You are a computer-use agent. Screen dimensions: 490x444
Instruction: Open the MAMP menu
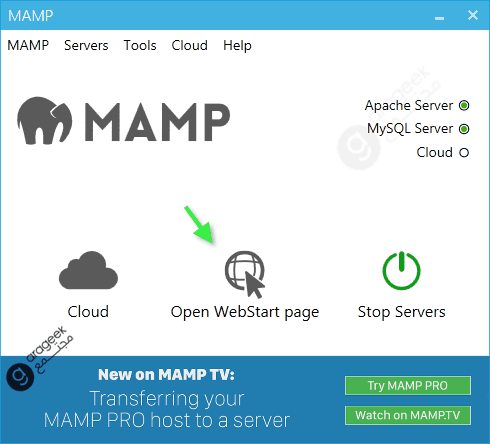(28, 45)
